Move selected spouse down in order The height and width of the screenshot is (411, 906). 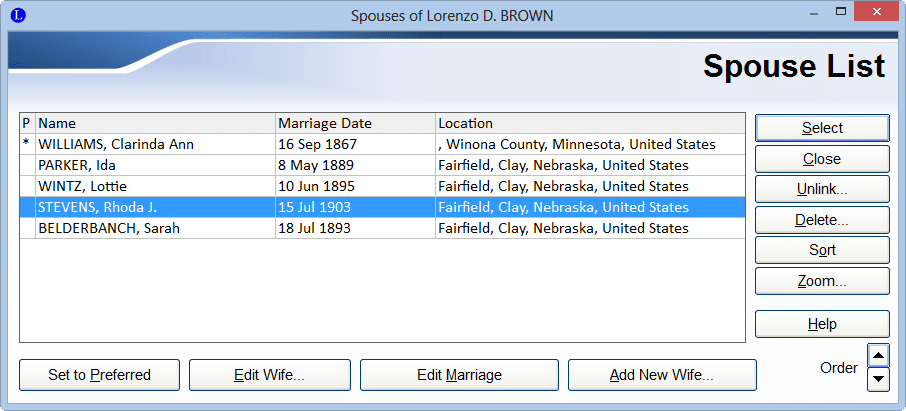(x=877, y=379)
